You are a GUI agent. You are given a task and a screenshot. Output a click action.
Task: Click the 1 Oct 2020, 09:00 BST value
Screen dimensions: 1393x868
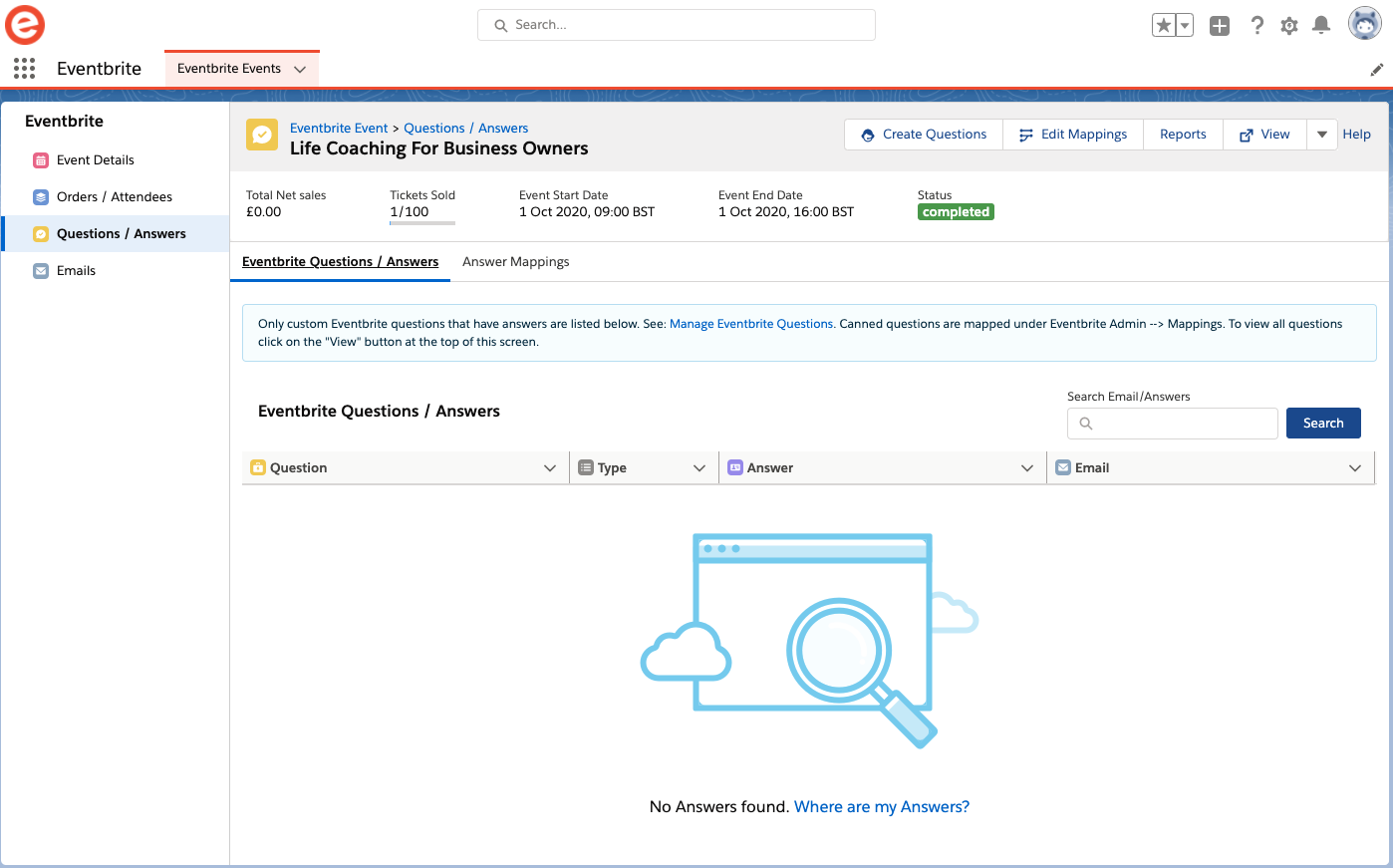[x=587, y=211]
